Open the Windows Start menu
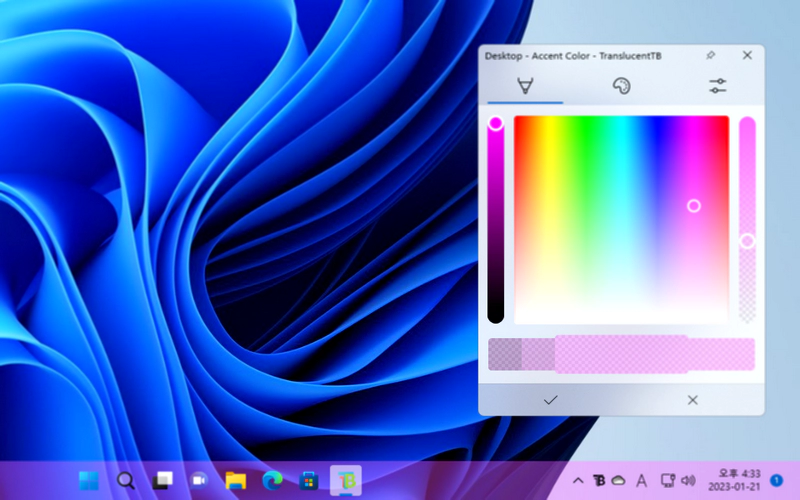The height and width of the screenshot is (500, 800). (89, 480)
